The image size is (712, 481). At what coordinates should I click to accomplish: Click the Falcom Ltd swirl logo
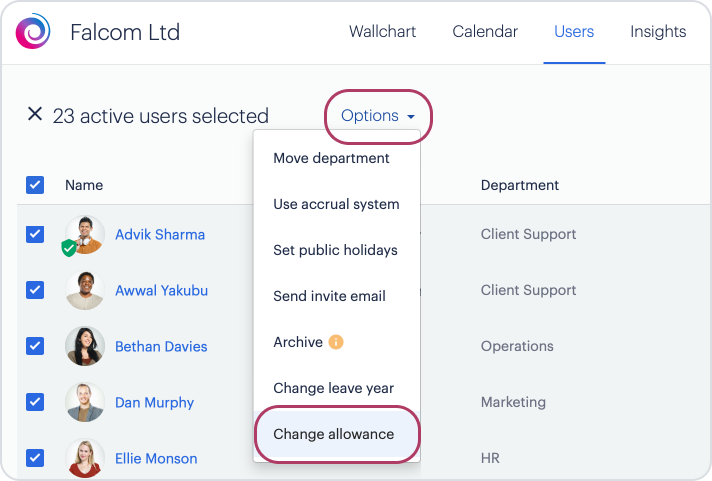33,31
